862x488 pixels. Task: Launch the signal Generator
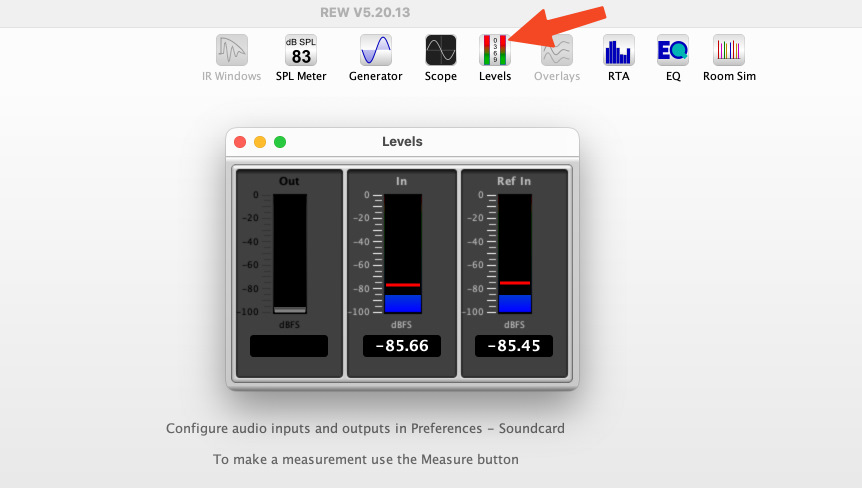375,58
